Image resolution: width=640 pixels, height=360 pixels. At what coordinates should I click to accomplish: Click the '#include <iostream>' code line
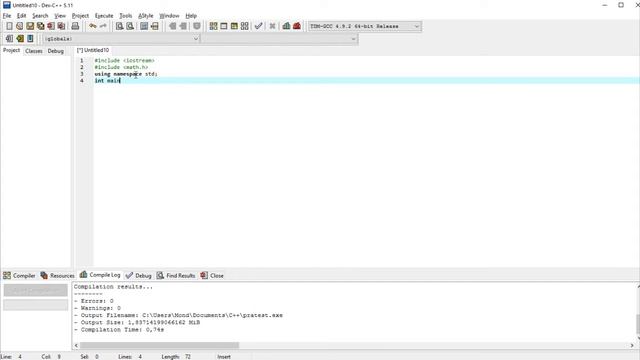pos(124,60)
